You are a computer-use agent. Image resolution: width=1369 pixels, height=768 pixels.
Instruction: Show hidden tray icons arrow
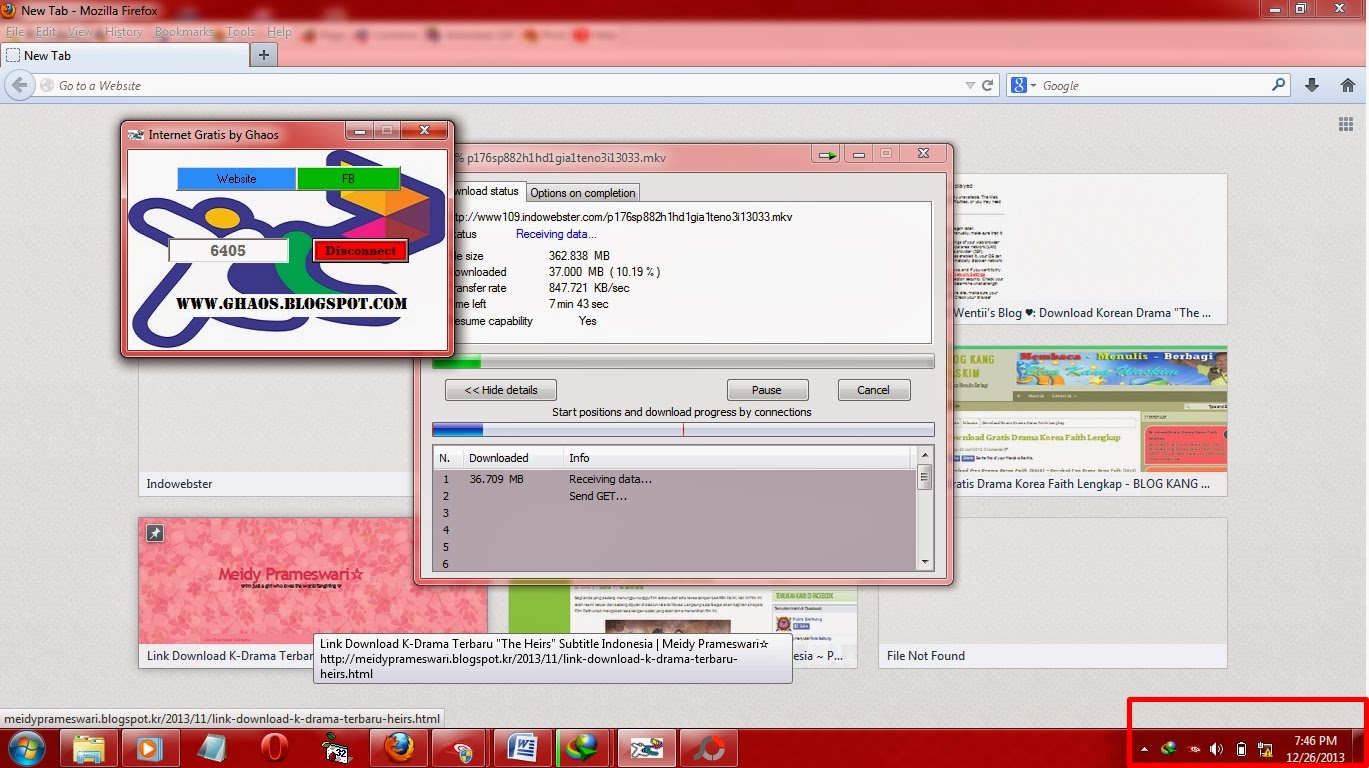point(1145,749)
